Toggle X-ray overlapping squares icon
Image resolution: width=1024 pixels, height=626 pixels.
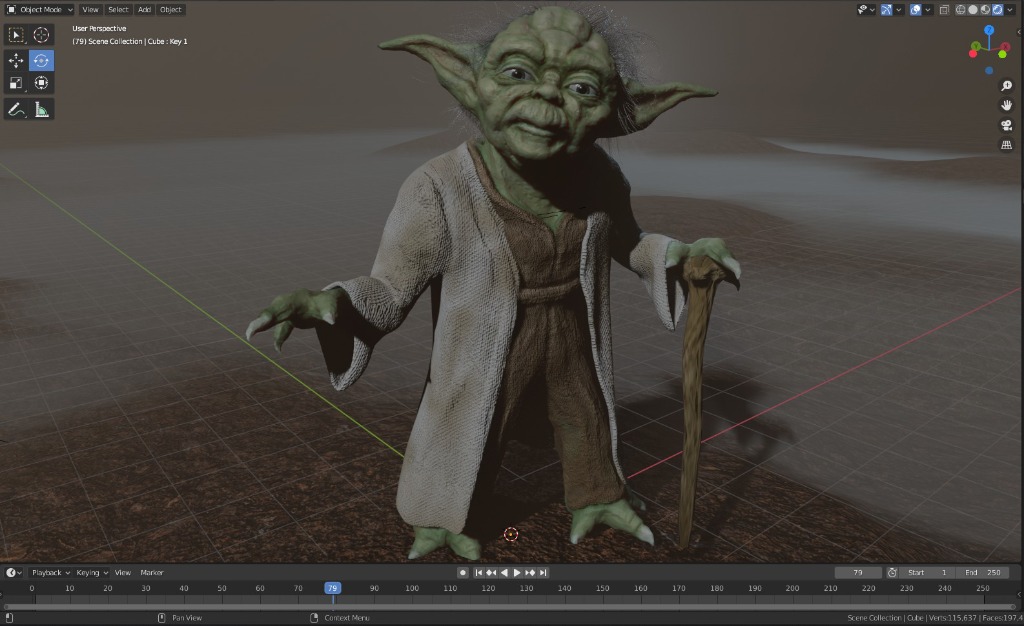(x=944, y=10)
